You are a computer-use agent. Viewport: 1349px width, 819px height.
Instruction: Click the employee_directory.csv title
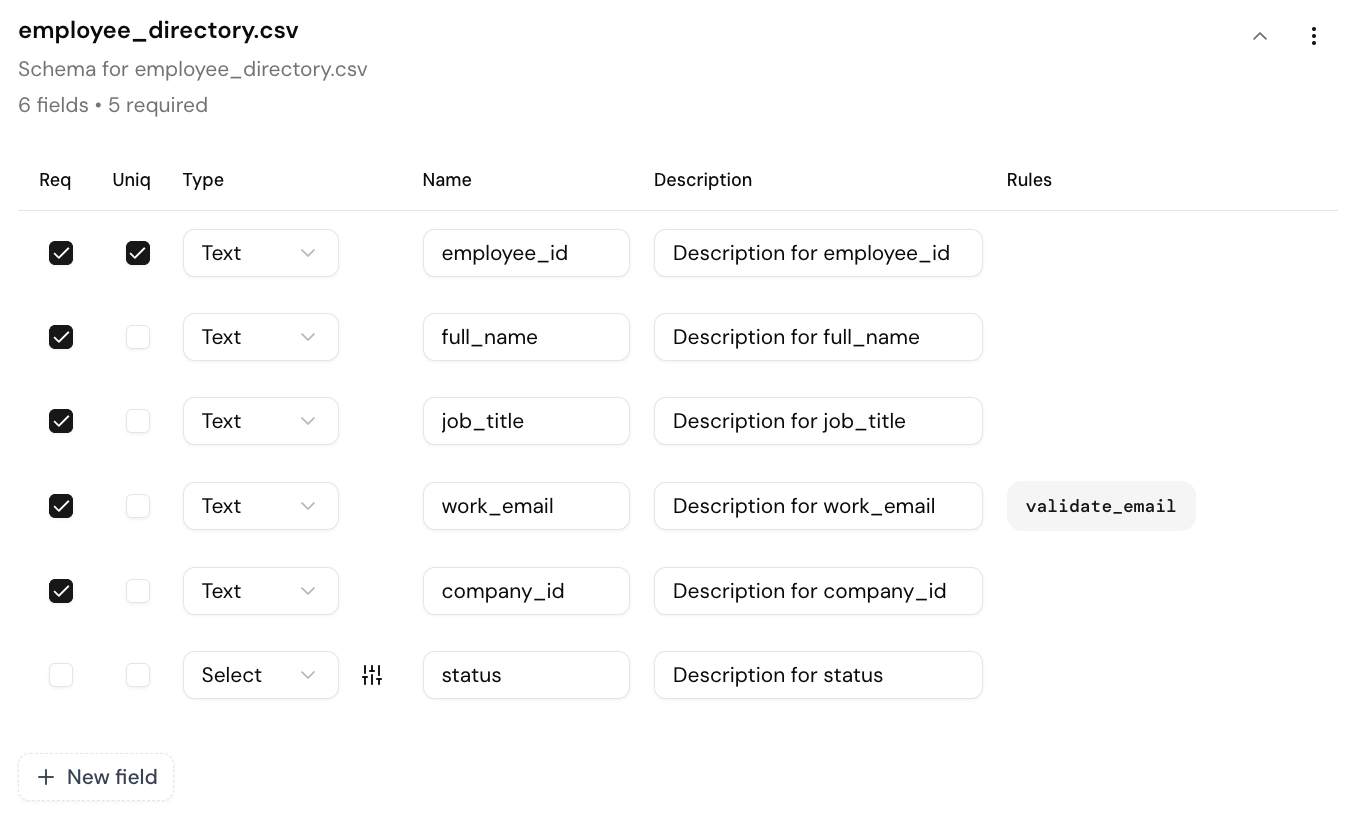(x=158, y=30)
